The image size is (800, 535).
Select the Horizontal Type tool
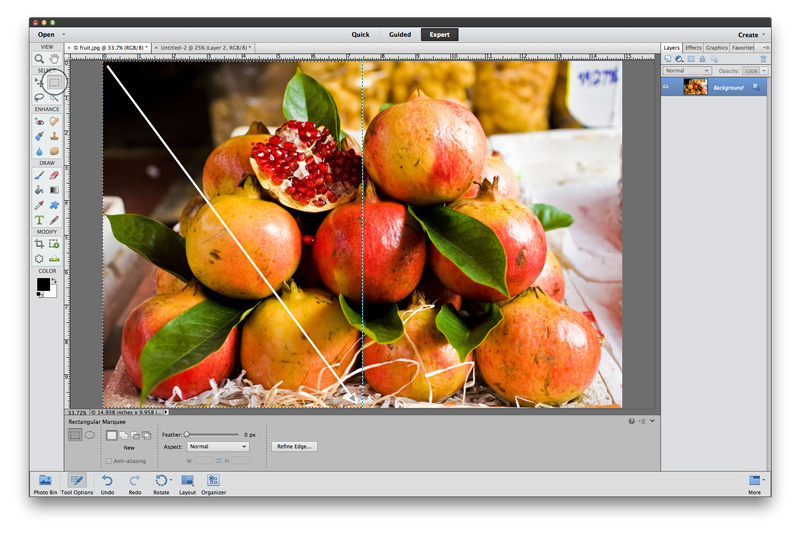(39, 220)
